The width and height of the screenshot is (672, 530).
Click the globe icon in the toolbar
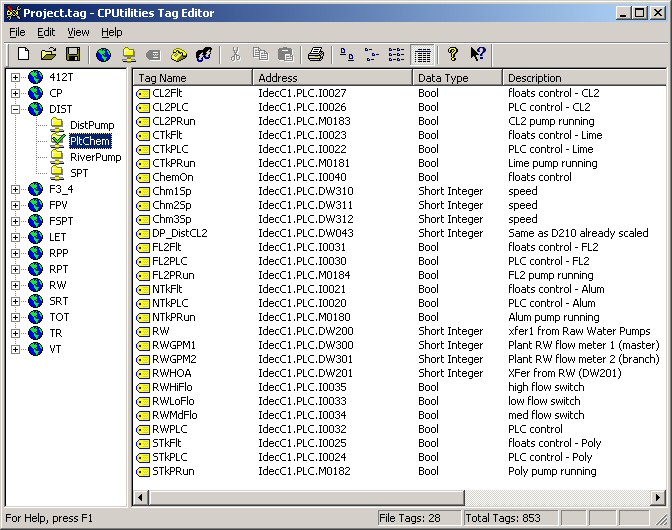(103, 54)
